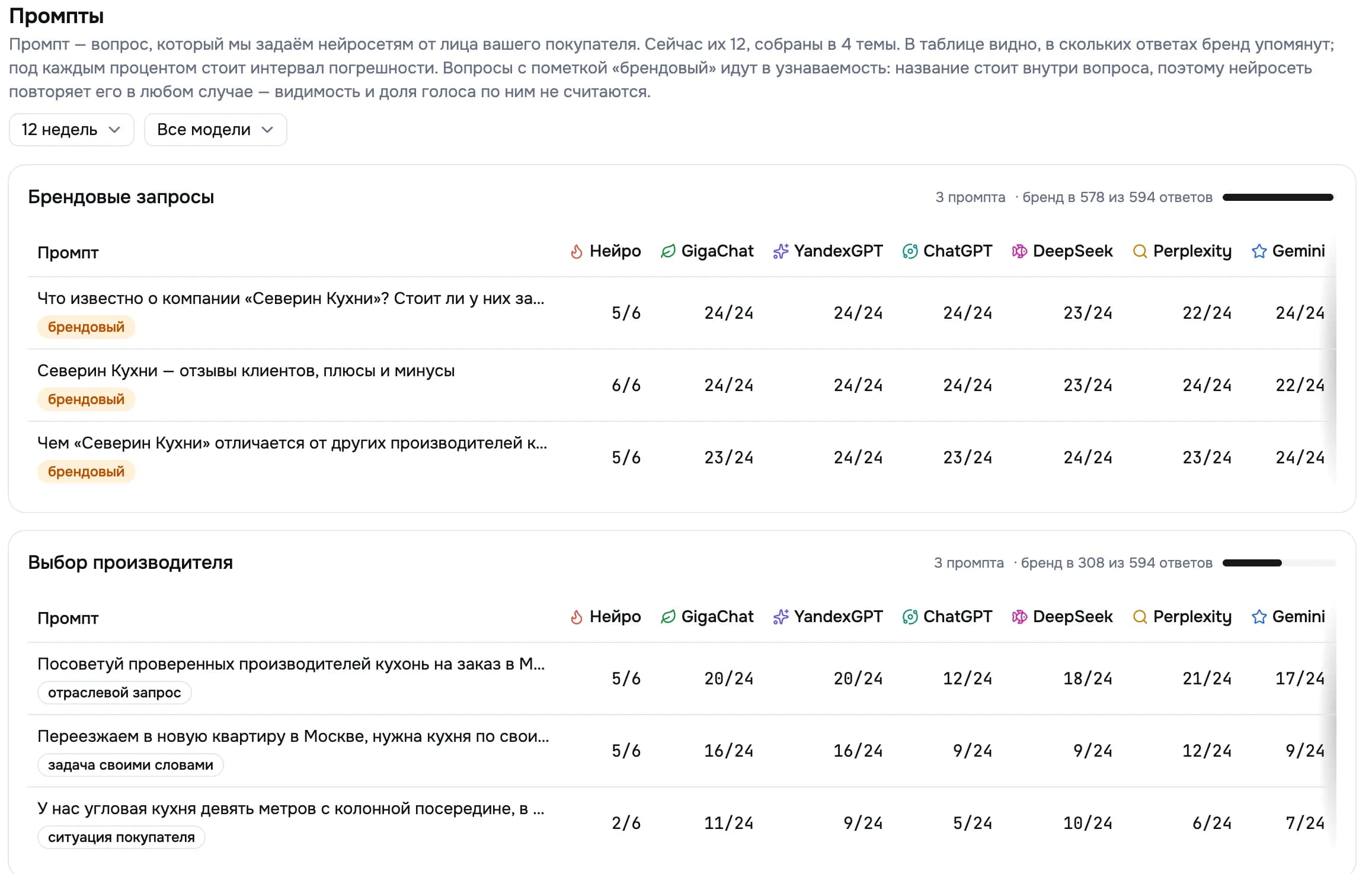Click ChatGPT cell 23/24 in "Чем «Северин Кухни» отличается" row
This screenshot has height=874, width=1372.
coord(967,457)
